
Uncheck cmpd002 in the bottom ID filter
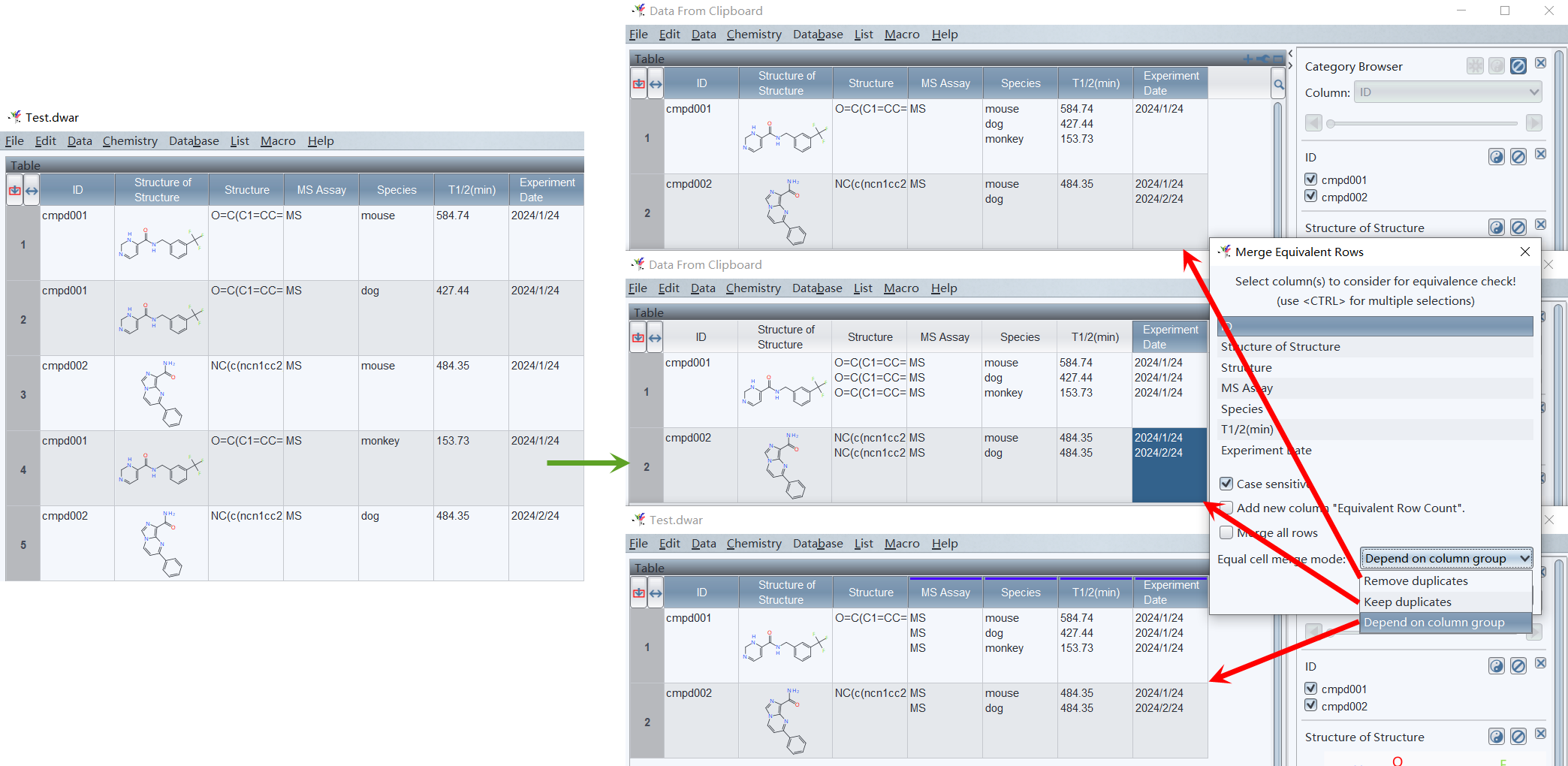point(1311,705)
